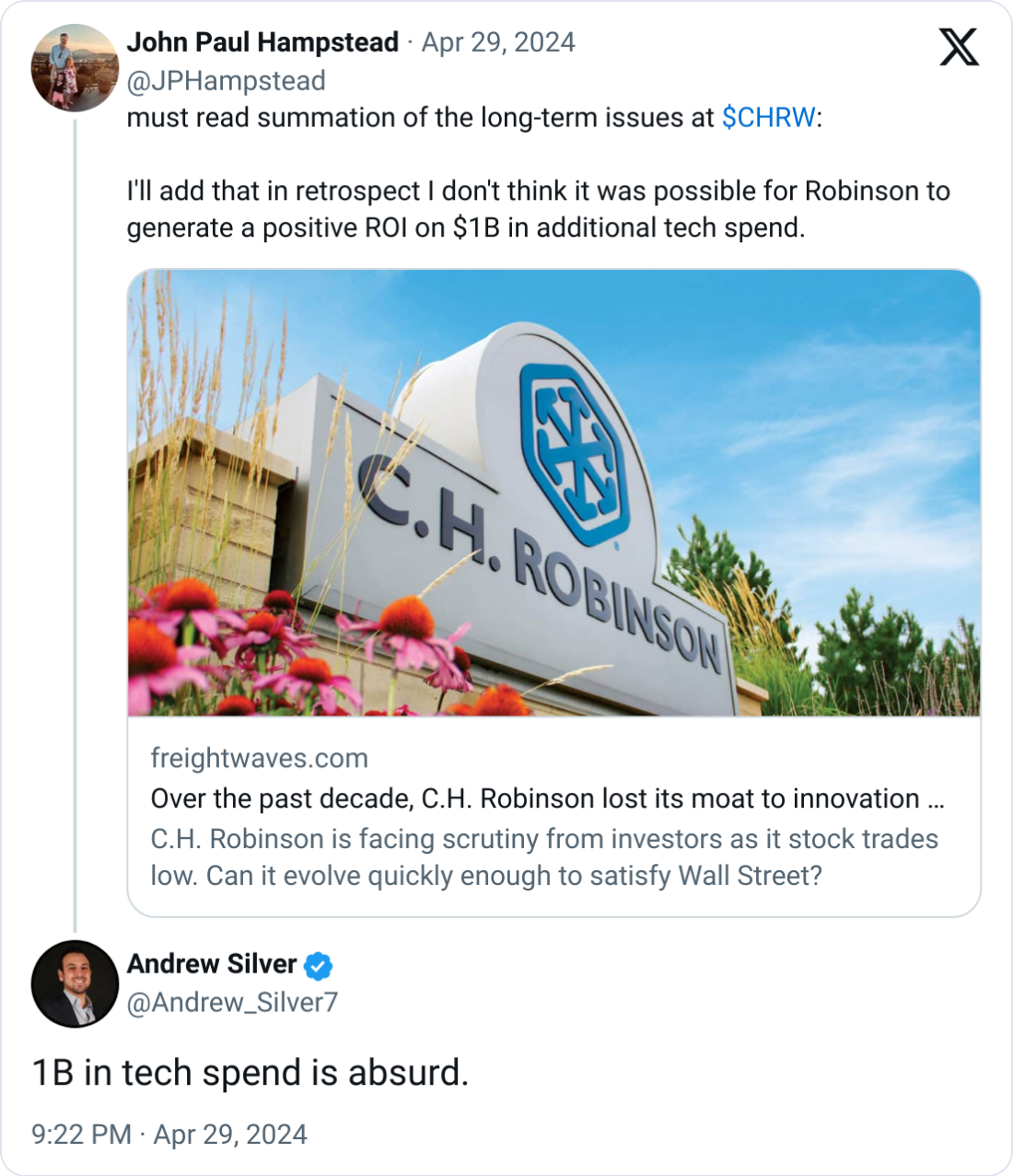
Task: Click the John Paul Hampstead display name
Action: (262, 42)
